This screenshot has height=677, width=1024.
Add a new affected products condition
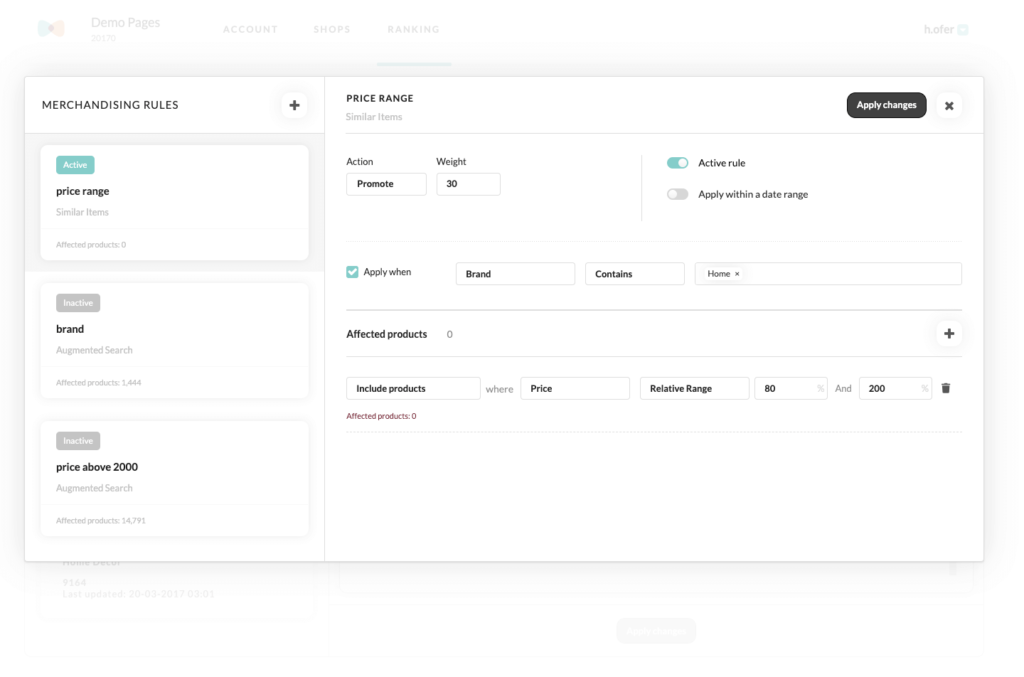pos(949,334)
